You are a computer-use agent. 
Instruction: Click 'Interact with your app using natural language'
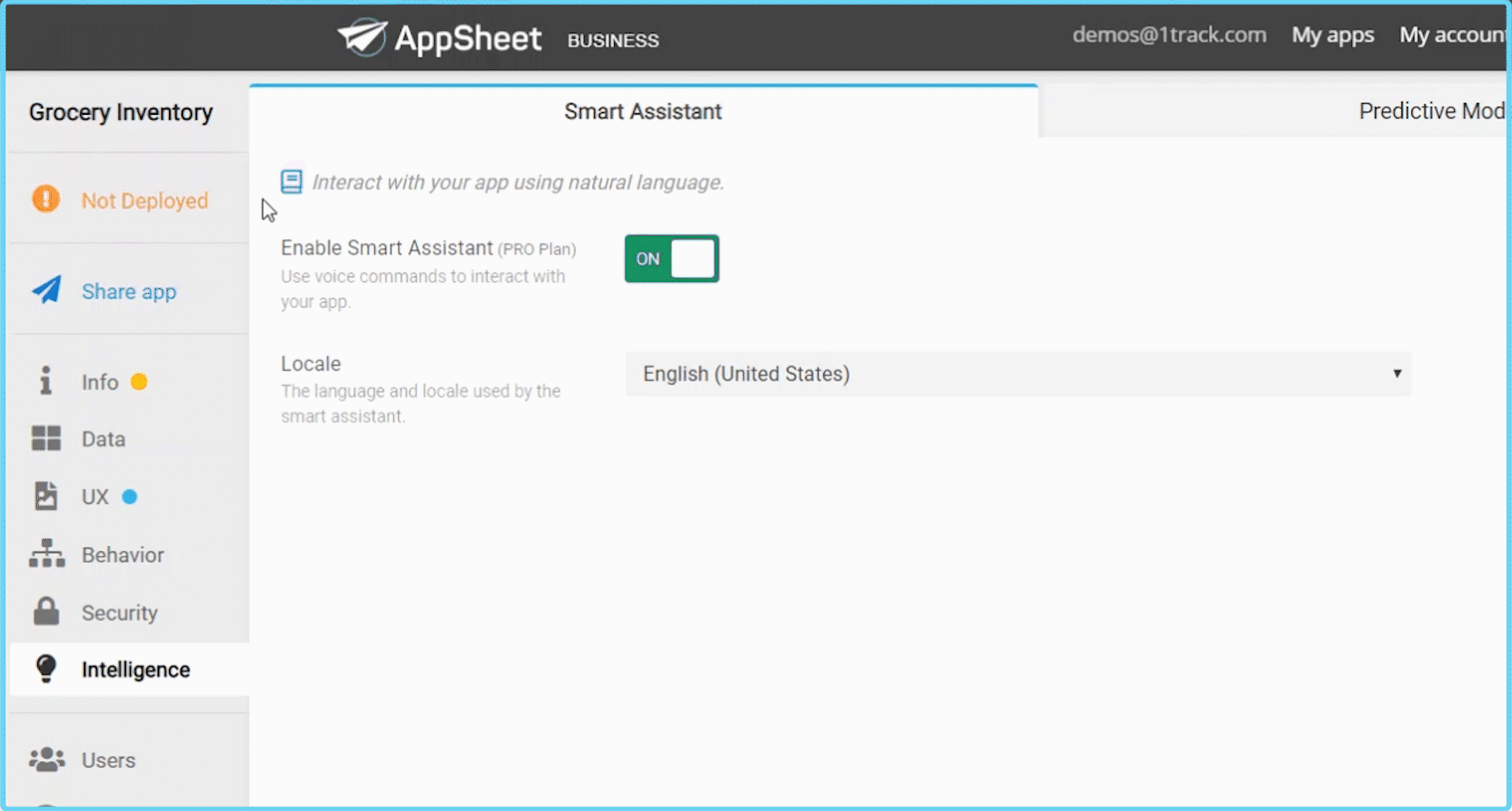pos(518,182)
